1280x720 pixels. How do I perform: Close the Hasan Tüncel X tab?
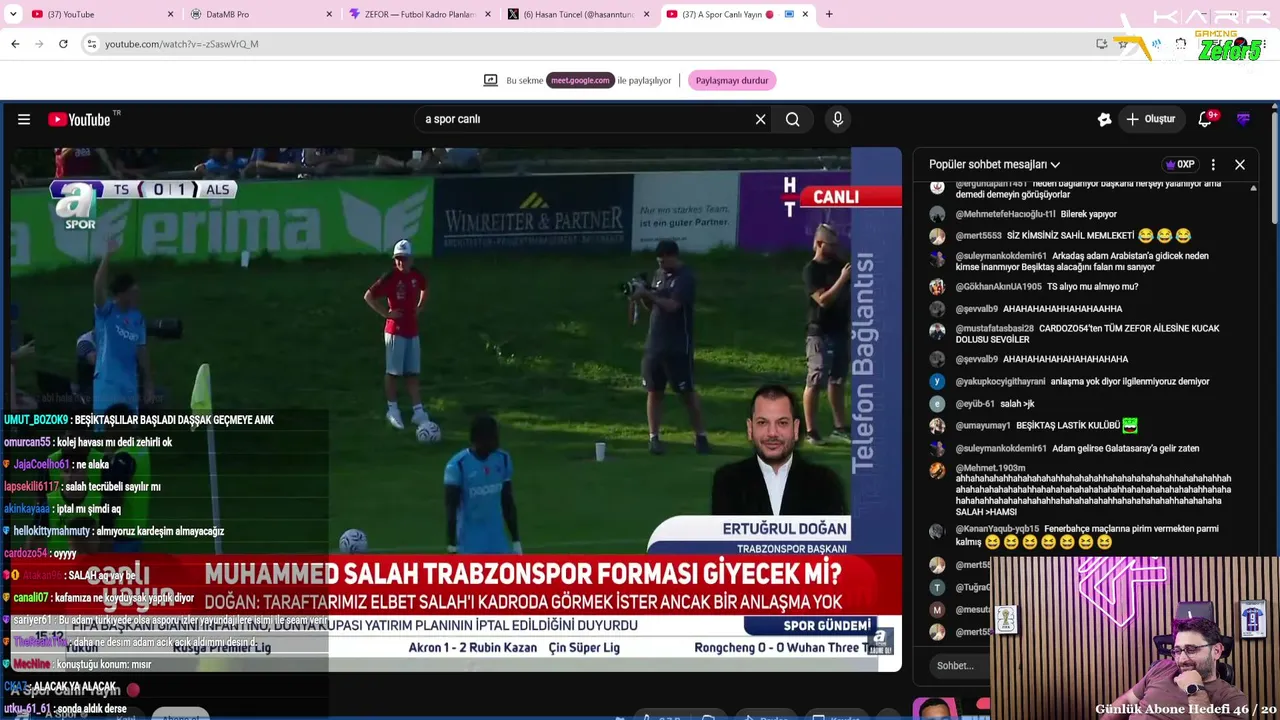(x=647, y=14)
